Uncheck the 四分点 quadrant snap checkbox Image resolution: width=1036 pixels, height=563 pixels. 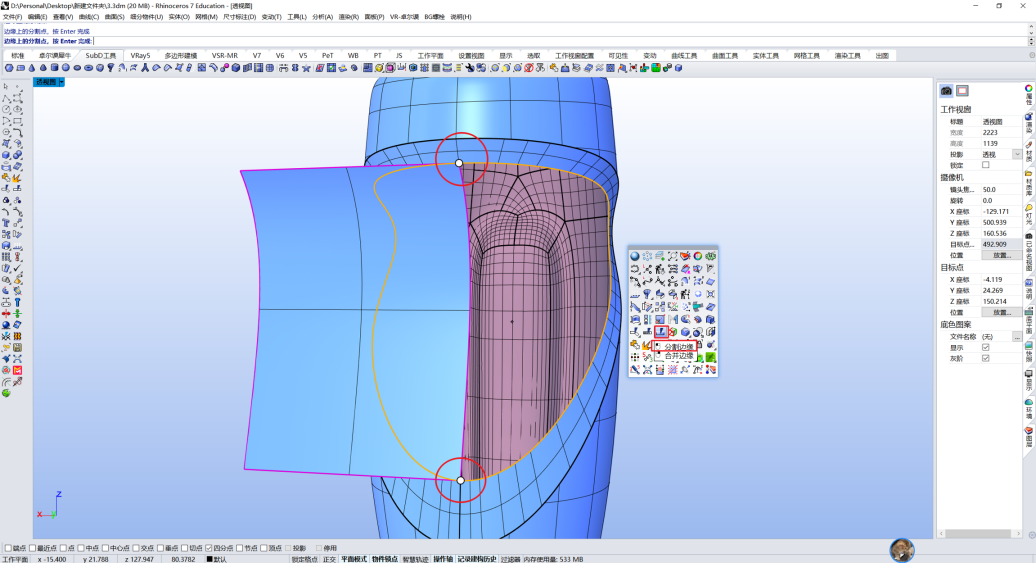tap(209, 548)
